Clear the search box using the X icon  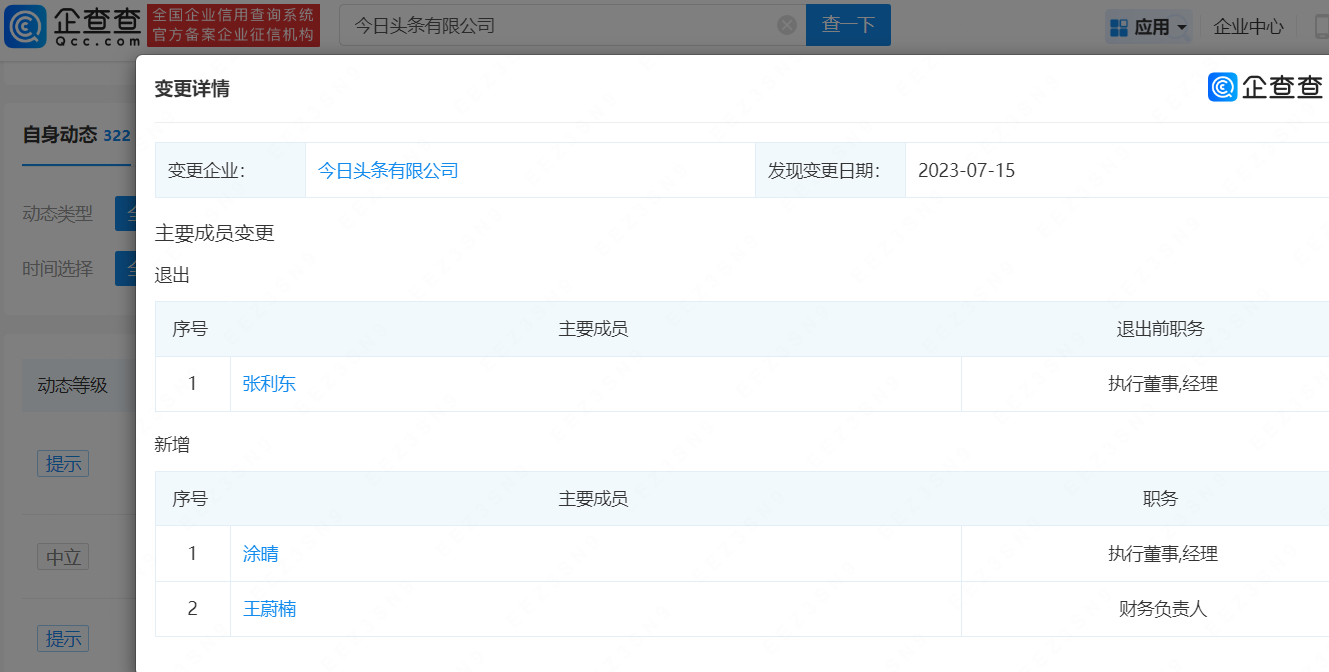pyautogui.click(x=787, y=25)
